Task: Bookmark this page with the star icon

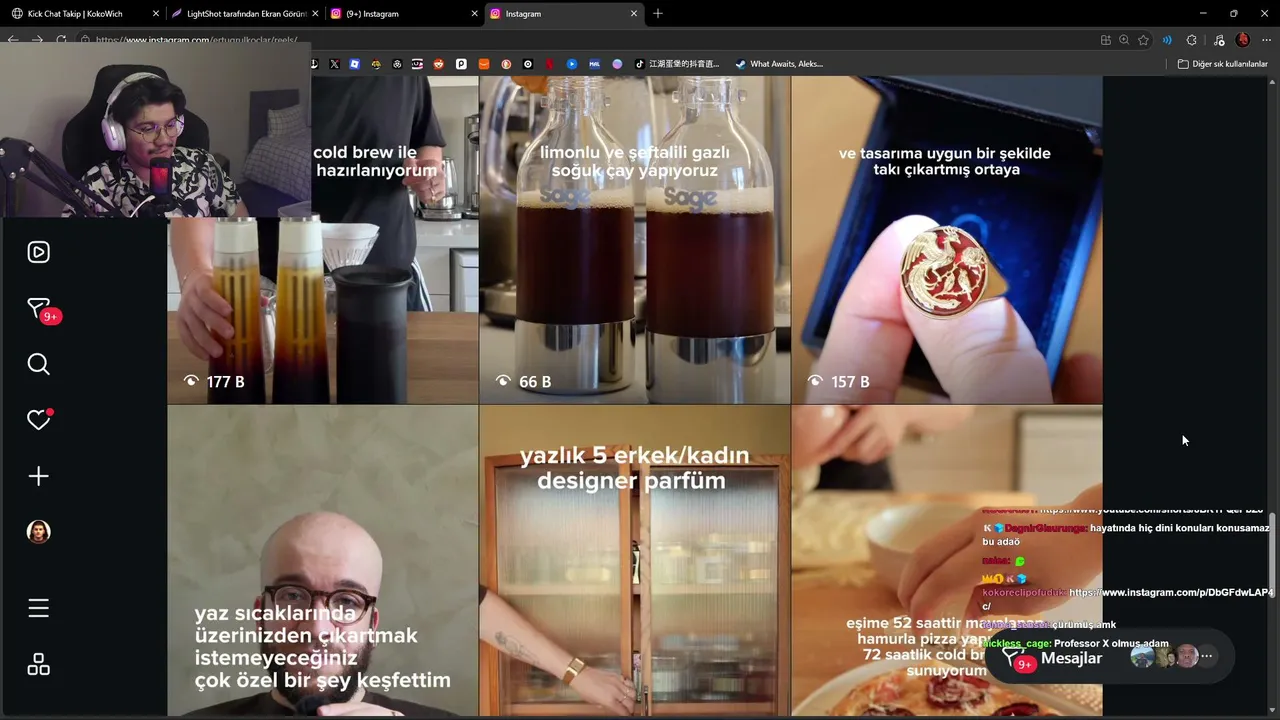Action: point(1143,40)
